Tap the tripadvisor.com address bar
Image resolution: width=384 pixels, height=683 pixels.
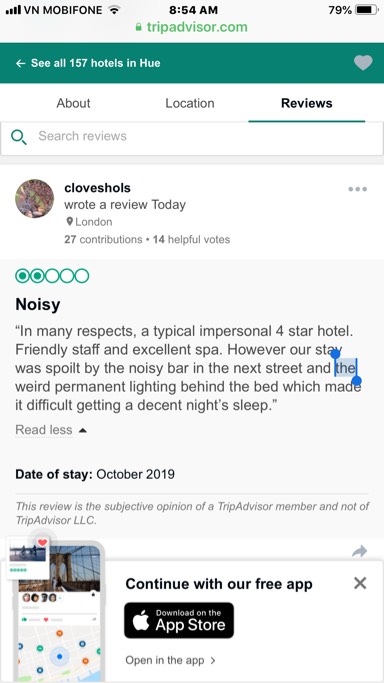(192, 27)
